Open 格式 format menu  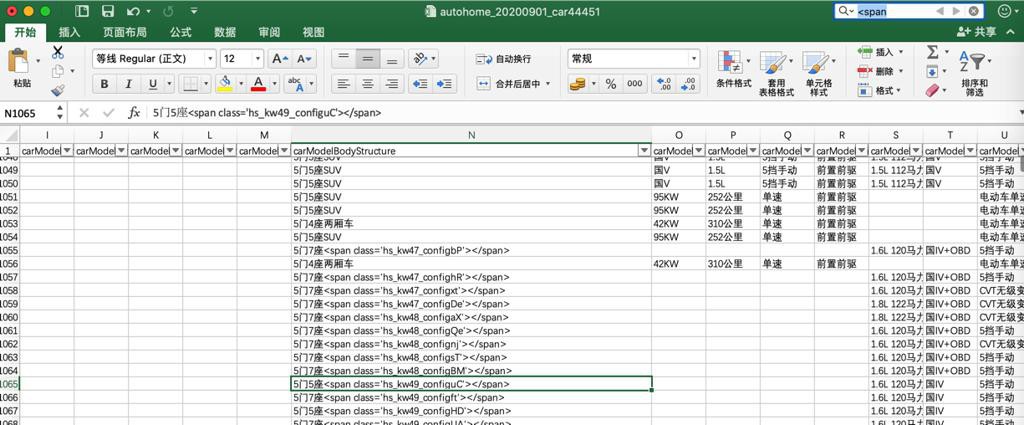(880, 91)
